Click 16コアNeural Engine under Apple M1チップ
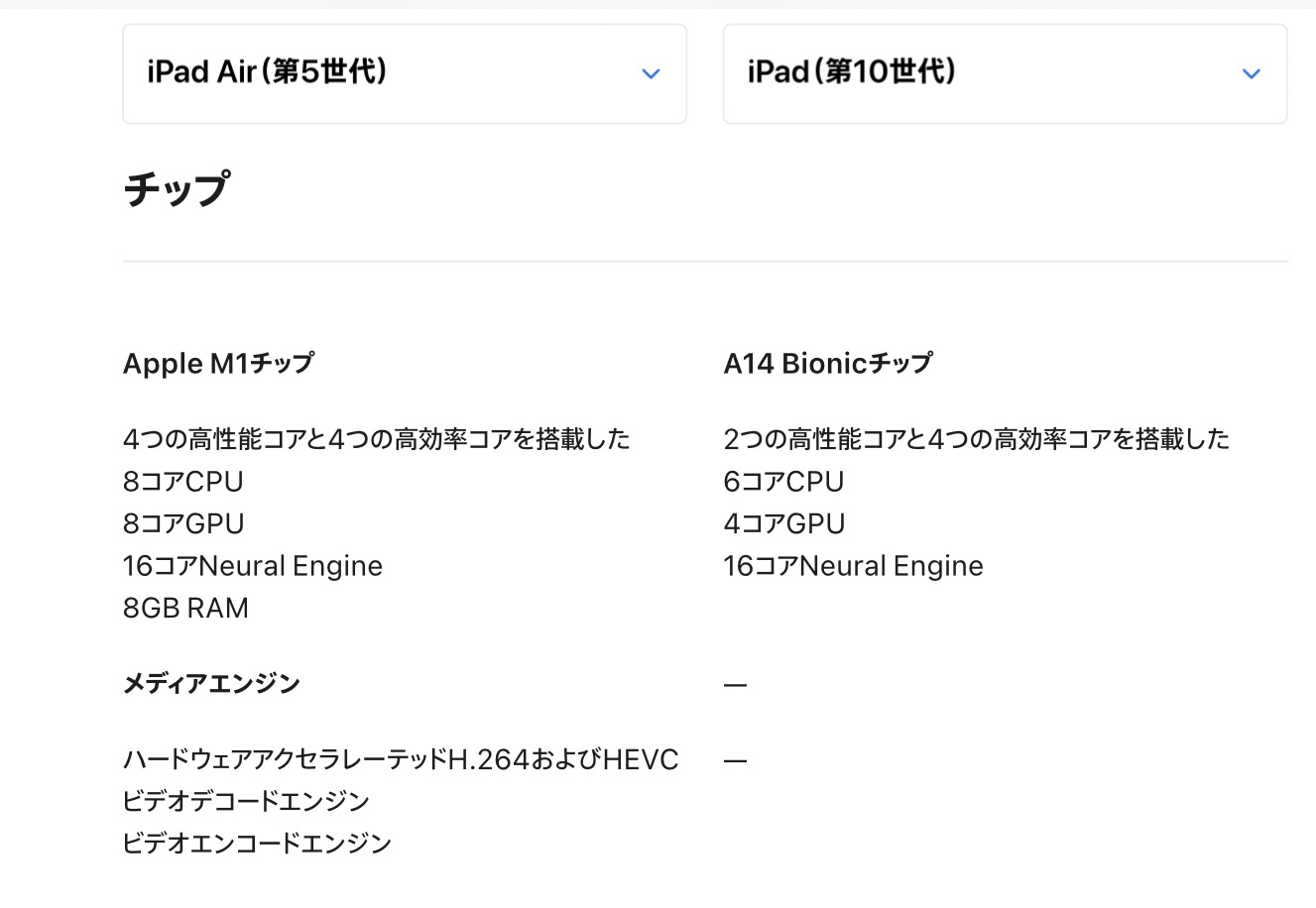1316x908 pixels. (x=252, y=566)
